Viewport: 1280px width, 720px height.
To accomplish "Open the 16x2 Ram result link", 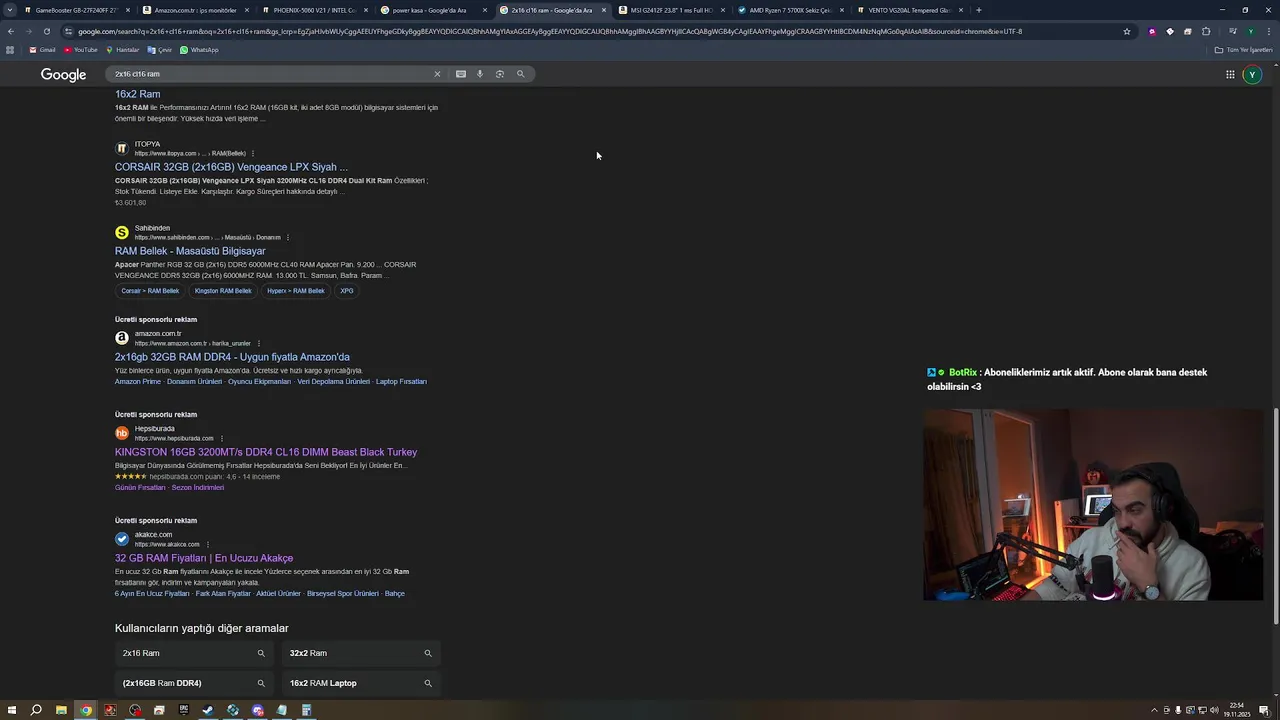I will pos(137,94).
